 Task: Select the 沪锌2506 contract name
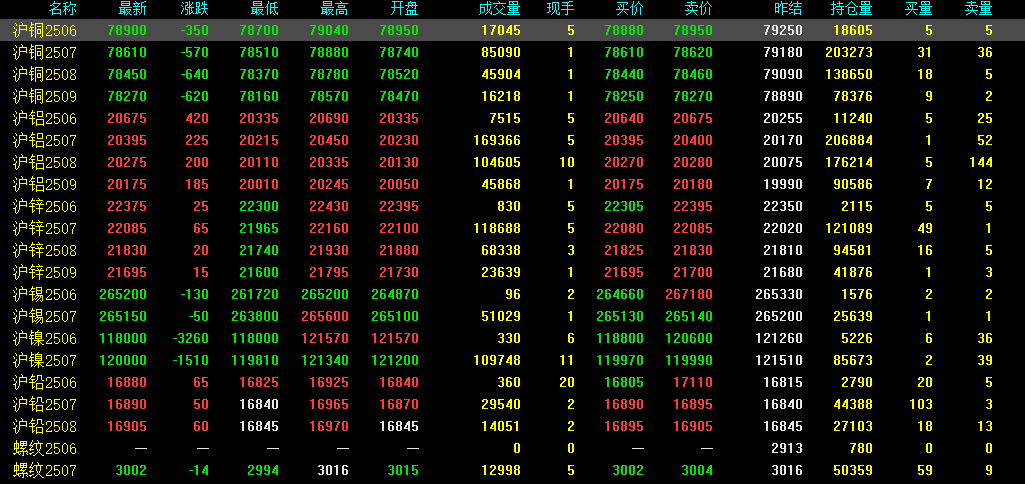point(44,207)
